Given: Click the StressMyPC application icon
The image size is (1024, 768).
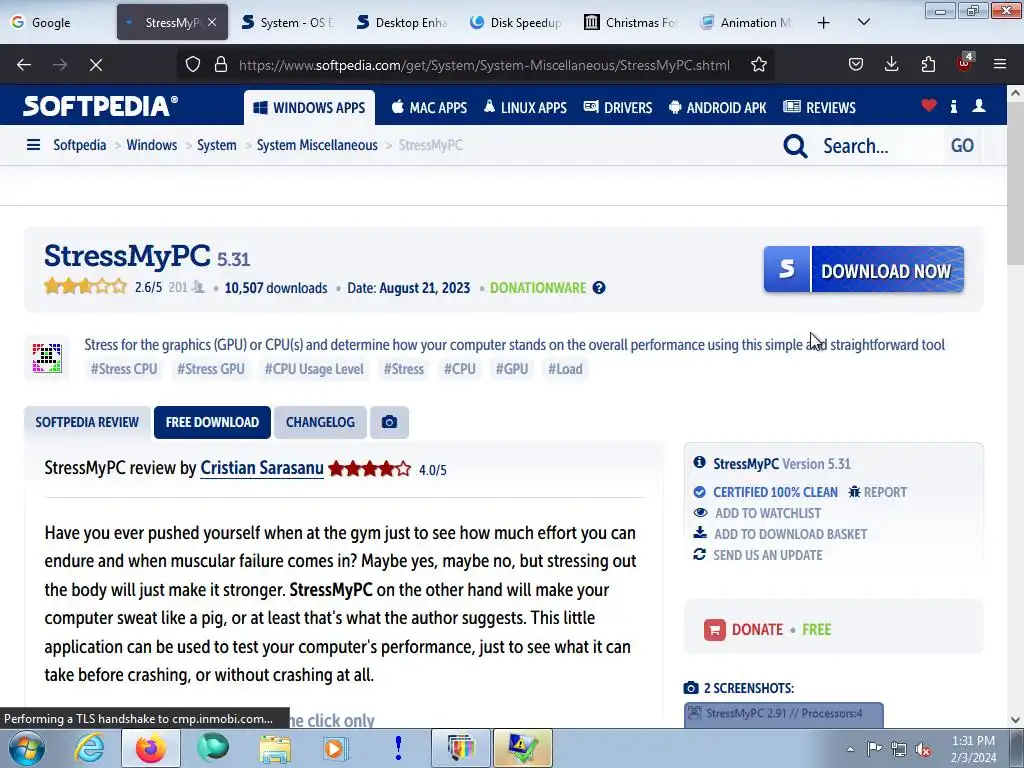Looking at the screenshot, I should [x=47, y=358].
